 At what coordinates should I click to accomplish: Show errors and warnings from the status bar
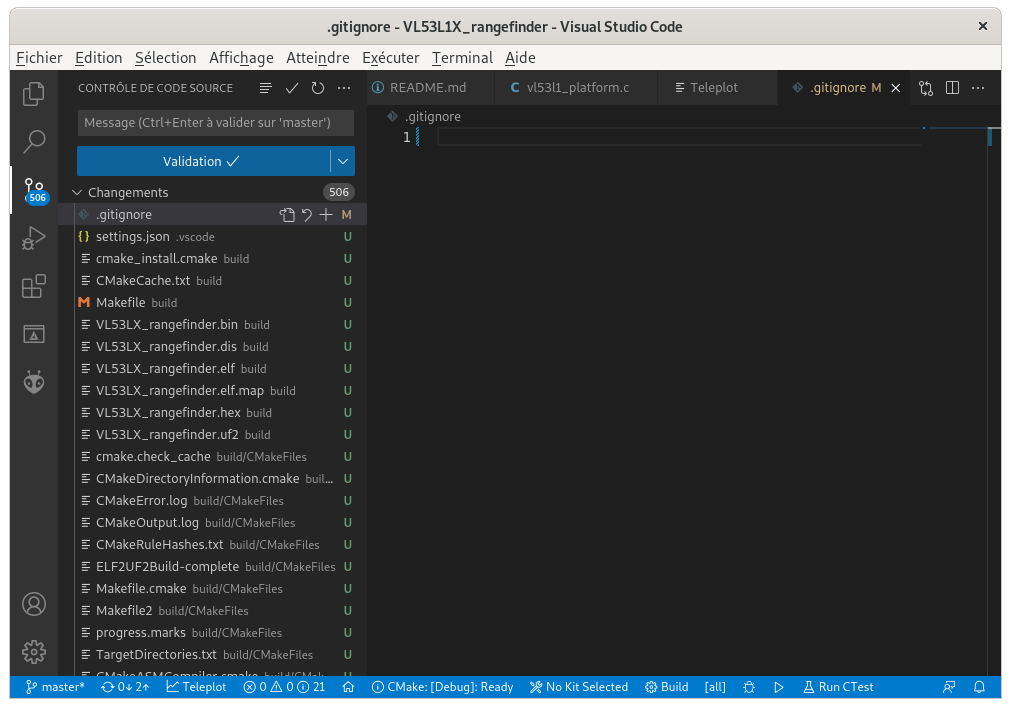coord(284,687)
